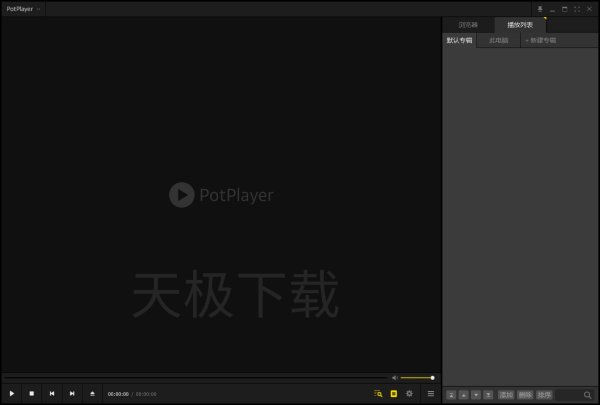Open the 默认专辑 (default album) tab
The width and height of the screenshot is (600, 405).
click(x=459, y=40)
